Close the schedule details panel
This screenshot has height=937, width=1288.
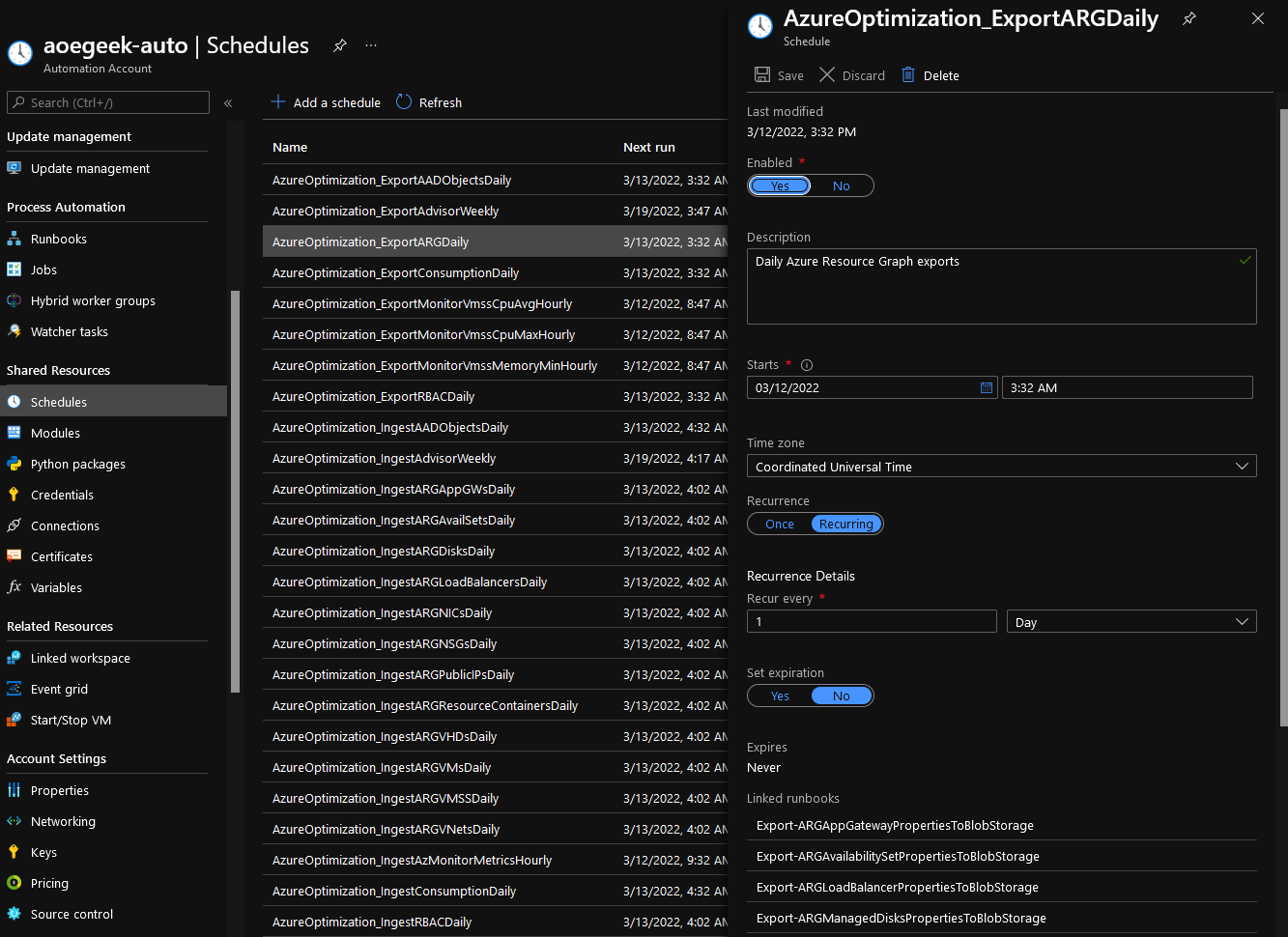coord(1258,18)
